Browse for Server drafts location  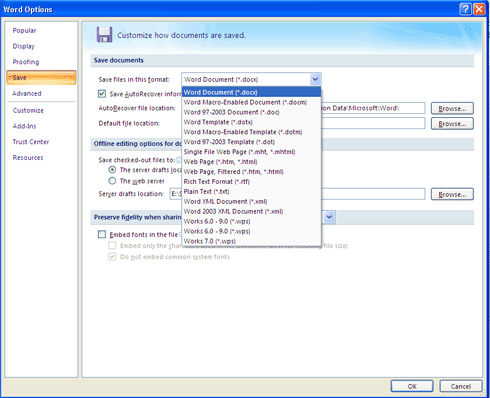(x=452, y=194)
